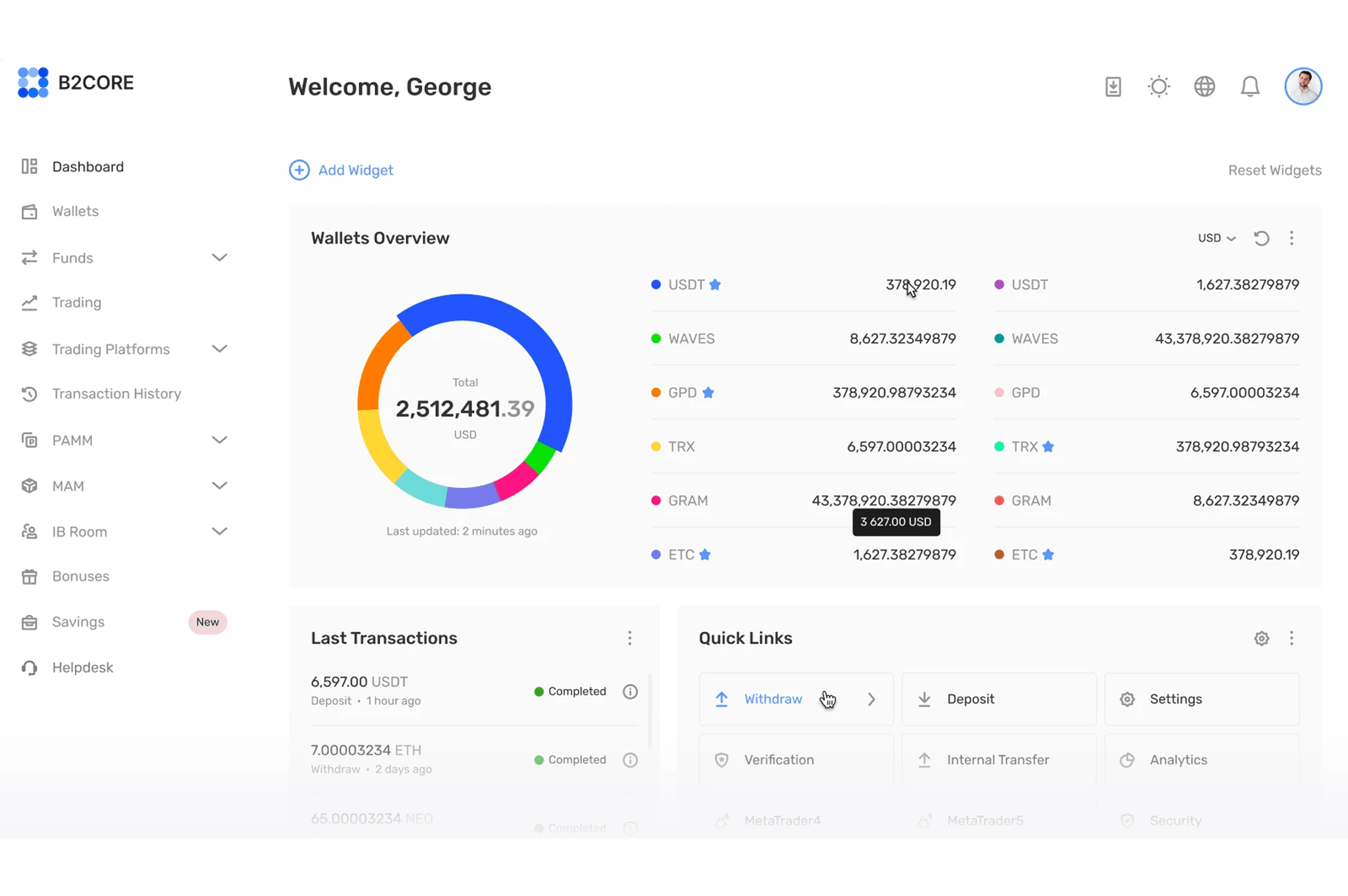Screen dimensions: 1348x896
Task: Expand Trading Platforms sidebar section
Action: (219, 349)
